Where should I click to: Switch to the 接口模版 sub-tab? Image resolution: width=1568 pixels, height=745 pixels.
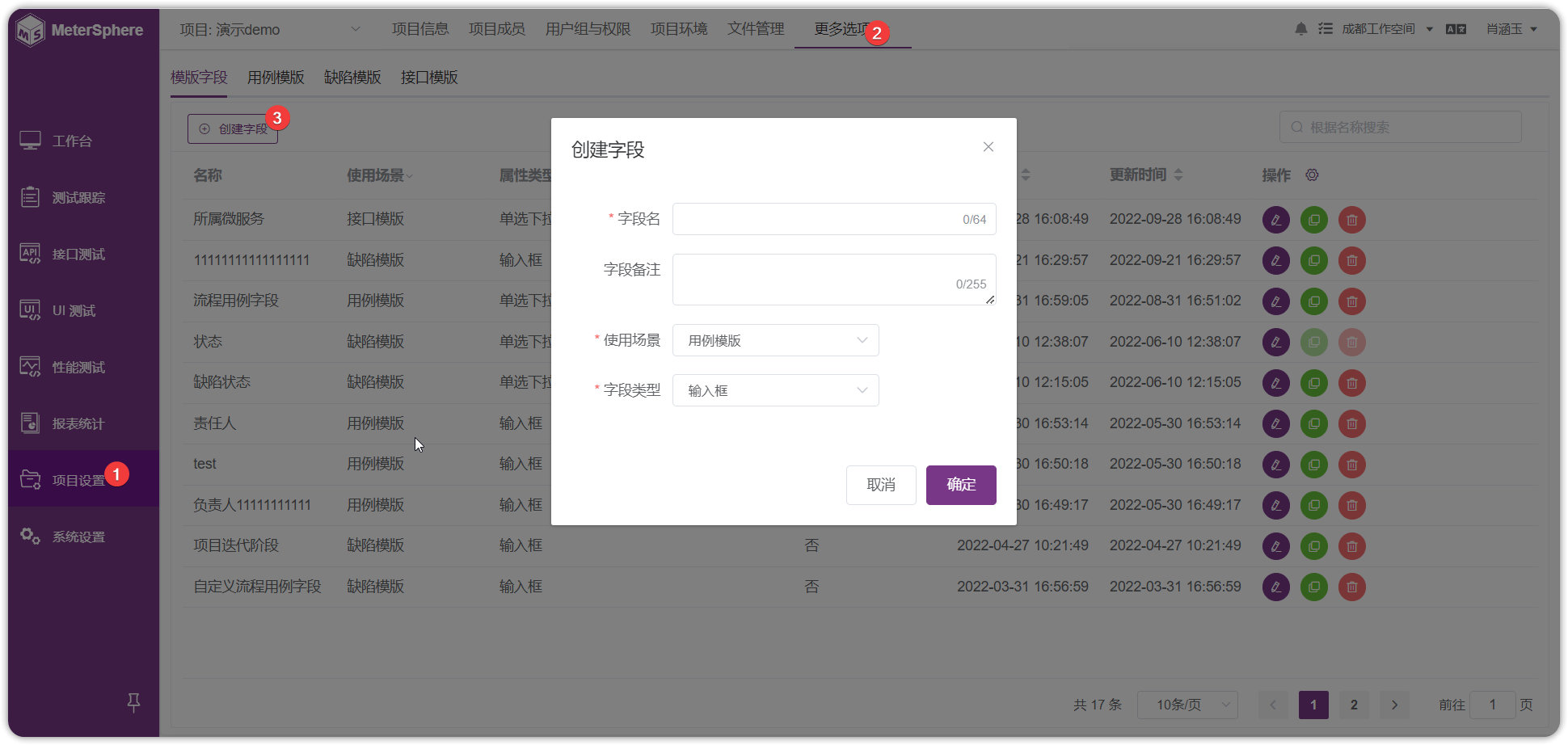(x=429, y=78)
